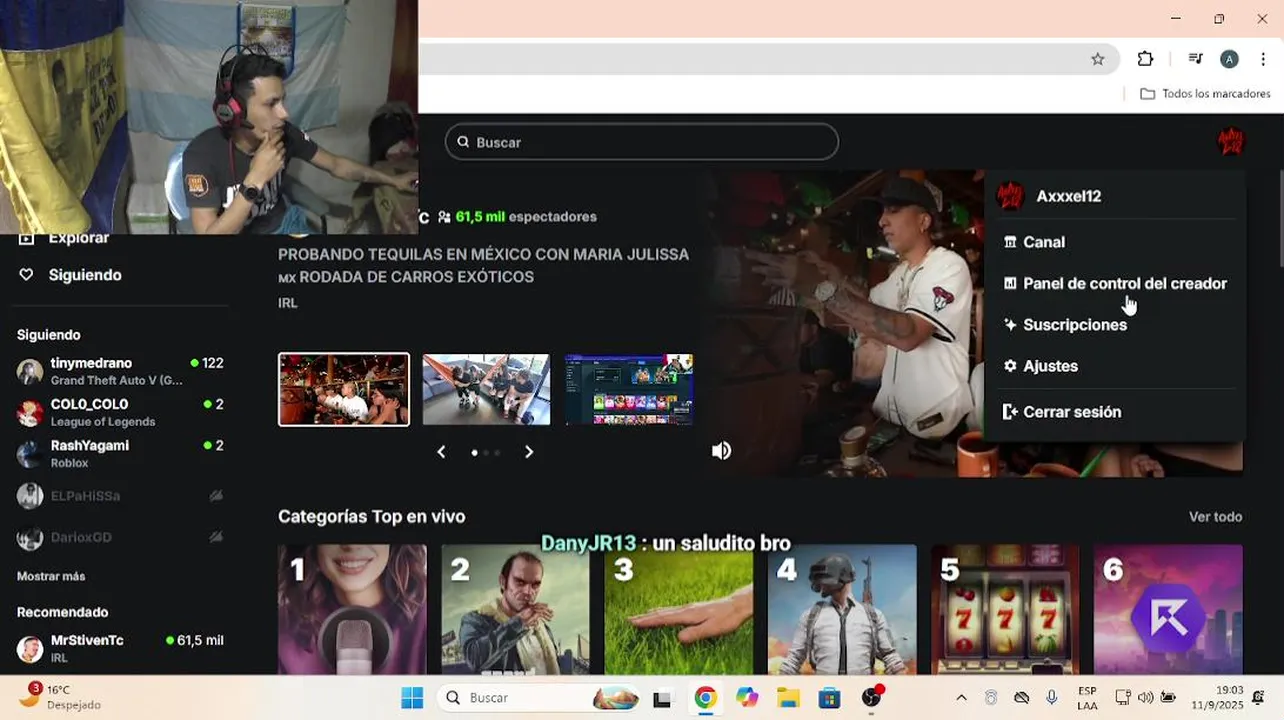
Task: Select Suscripciones in the user menu
Action: pyautogui.click(x=1065, y=325)
